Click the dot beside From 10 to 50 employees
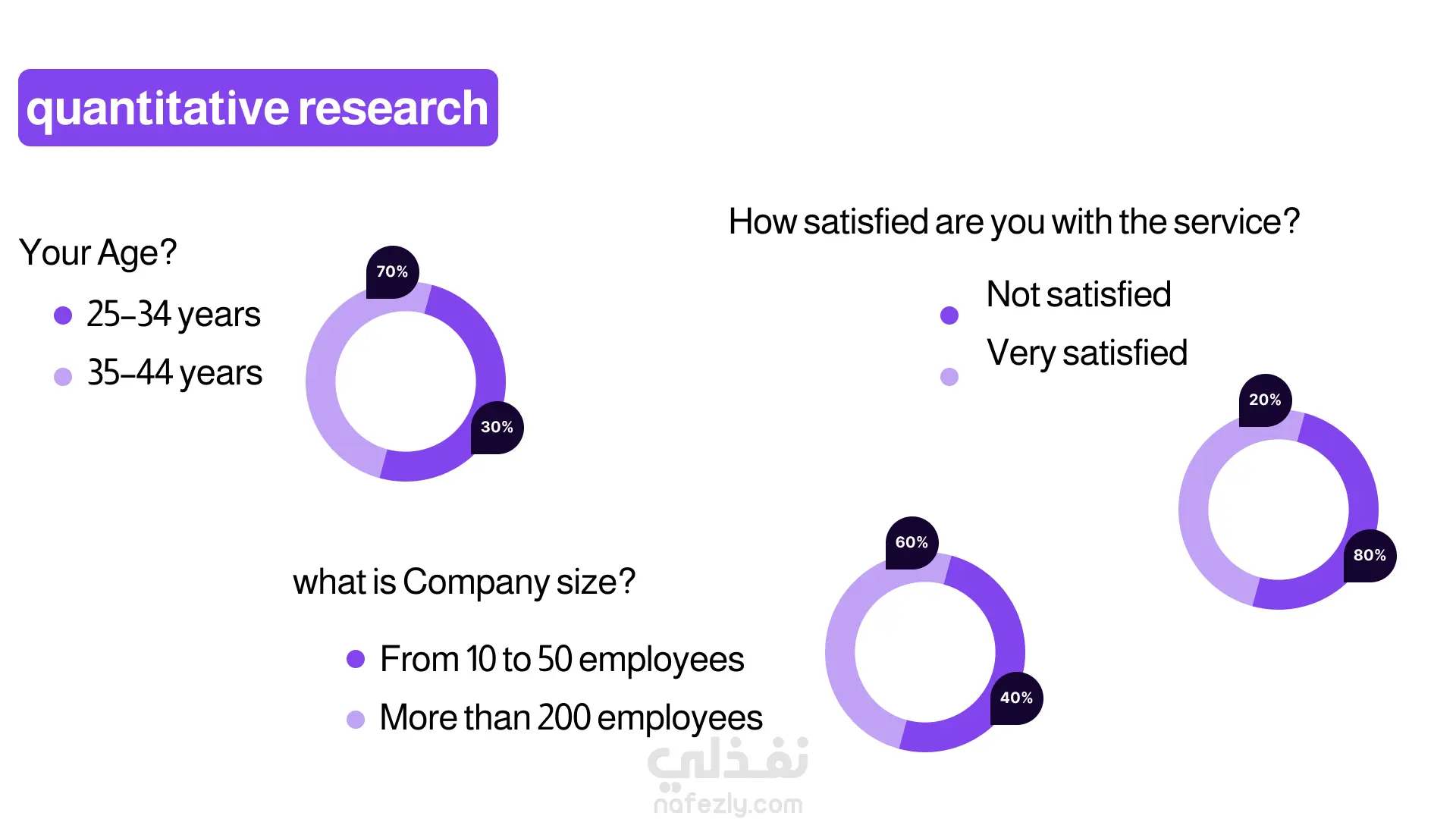 [x=356, y=659]
